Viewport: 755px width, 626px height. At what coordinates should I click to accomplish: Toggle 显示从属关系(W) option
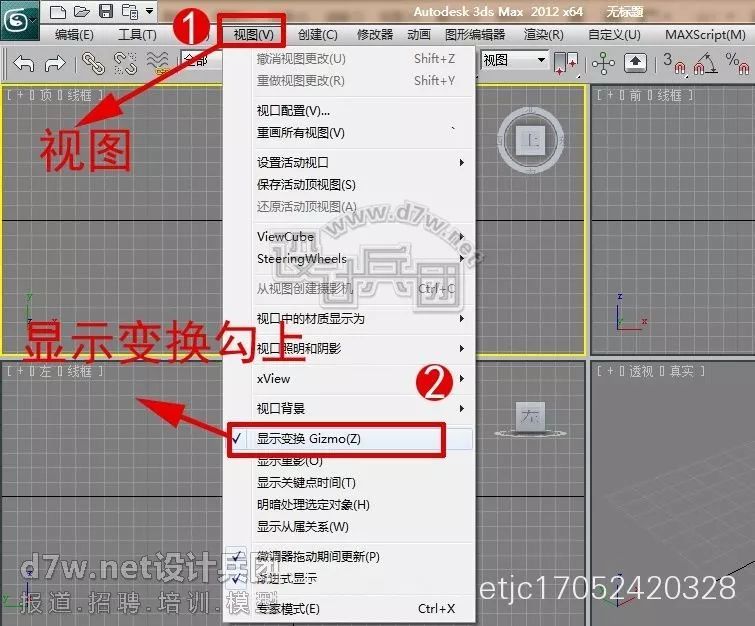(x=349, y=527)
